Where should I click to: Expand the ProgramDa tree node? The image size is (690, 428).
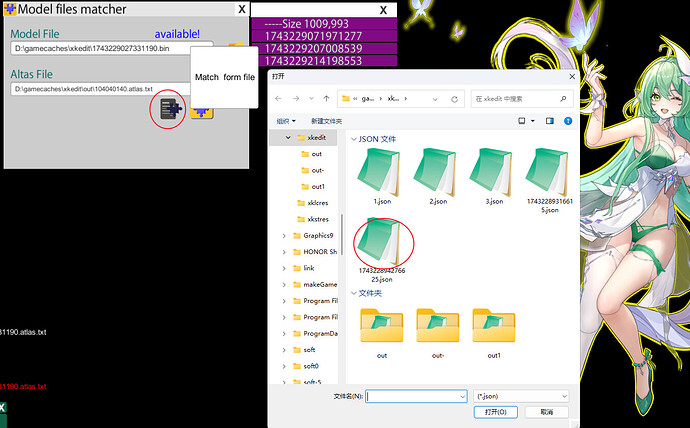[284, 333]
